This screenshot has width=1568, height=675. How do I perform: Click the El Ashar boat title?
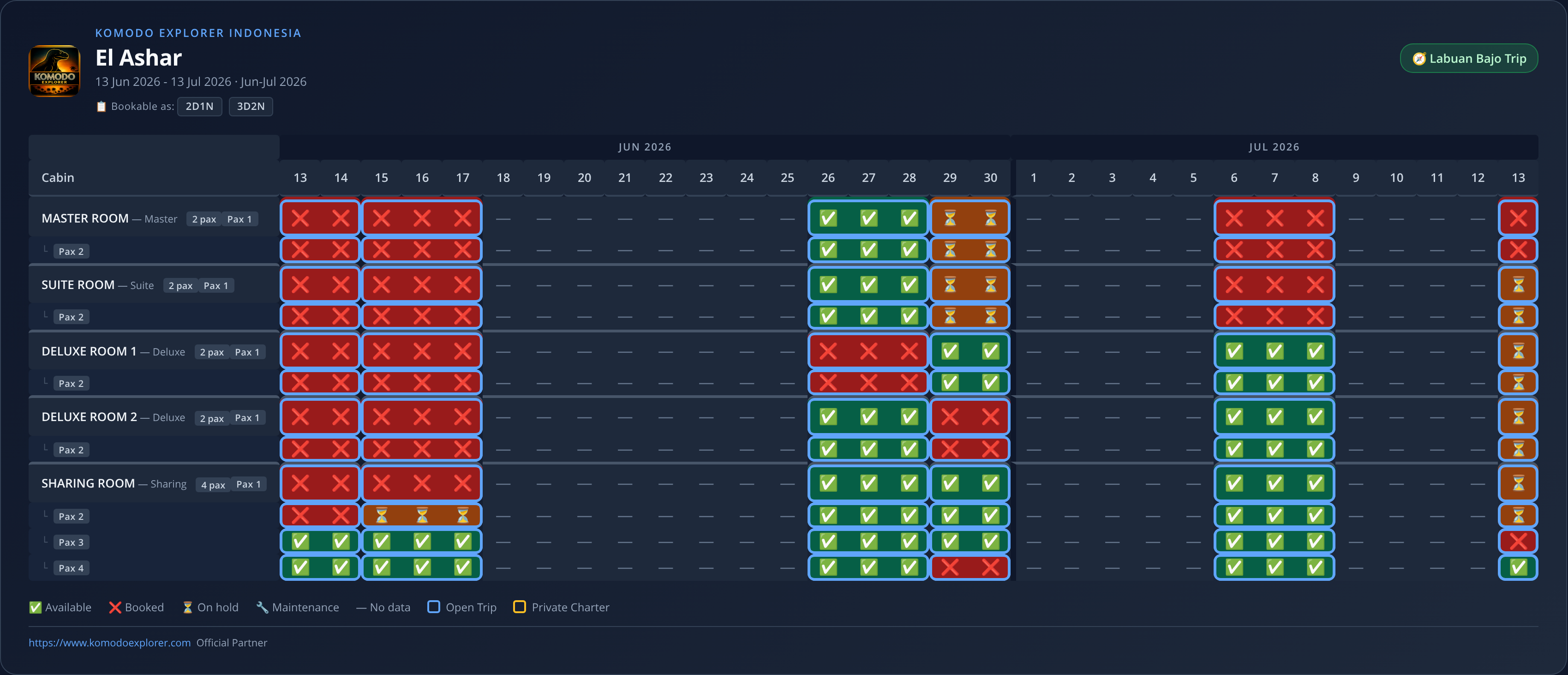[x=138, y=57]
